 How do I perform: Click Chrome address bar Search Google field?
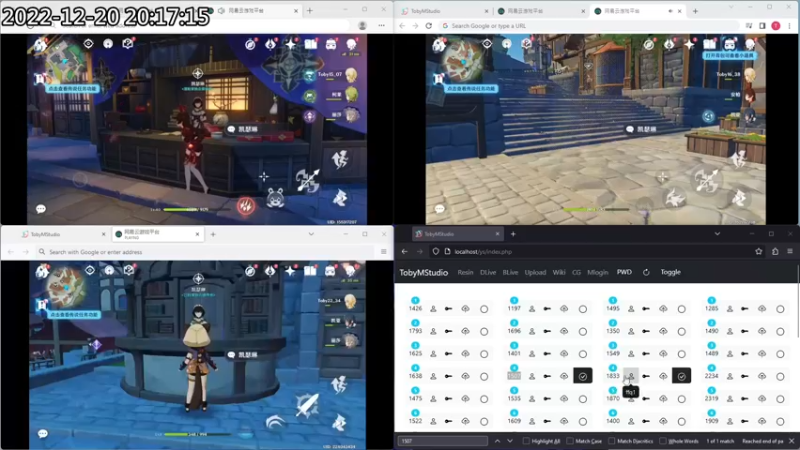589,26
